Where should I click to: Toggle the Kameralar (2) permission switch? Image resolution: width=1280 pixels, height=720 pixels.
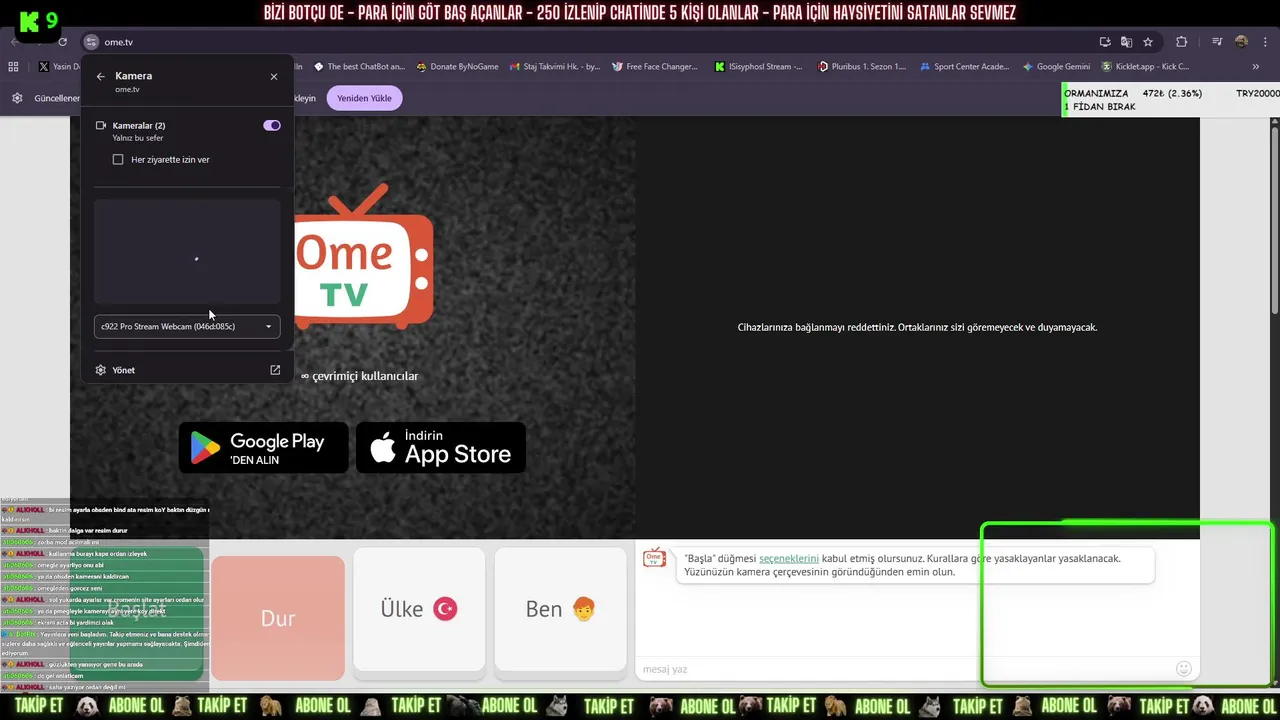pyautogui.click(x=272, y=126)
